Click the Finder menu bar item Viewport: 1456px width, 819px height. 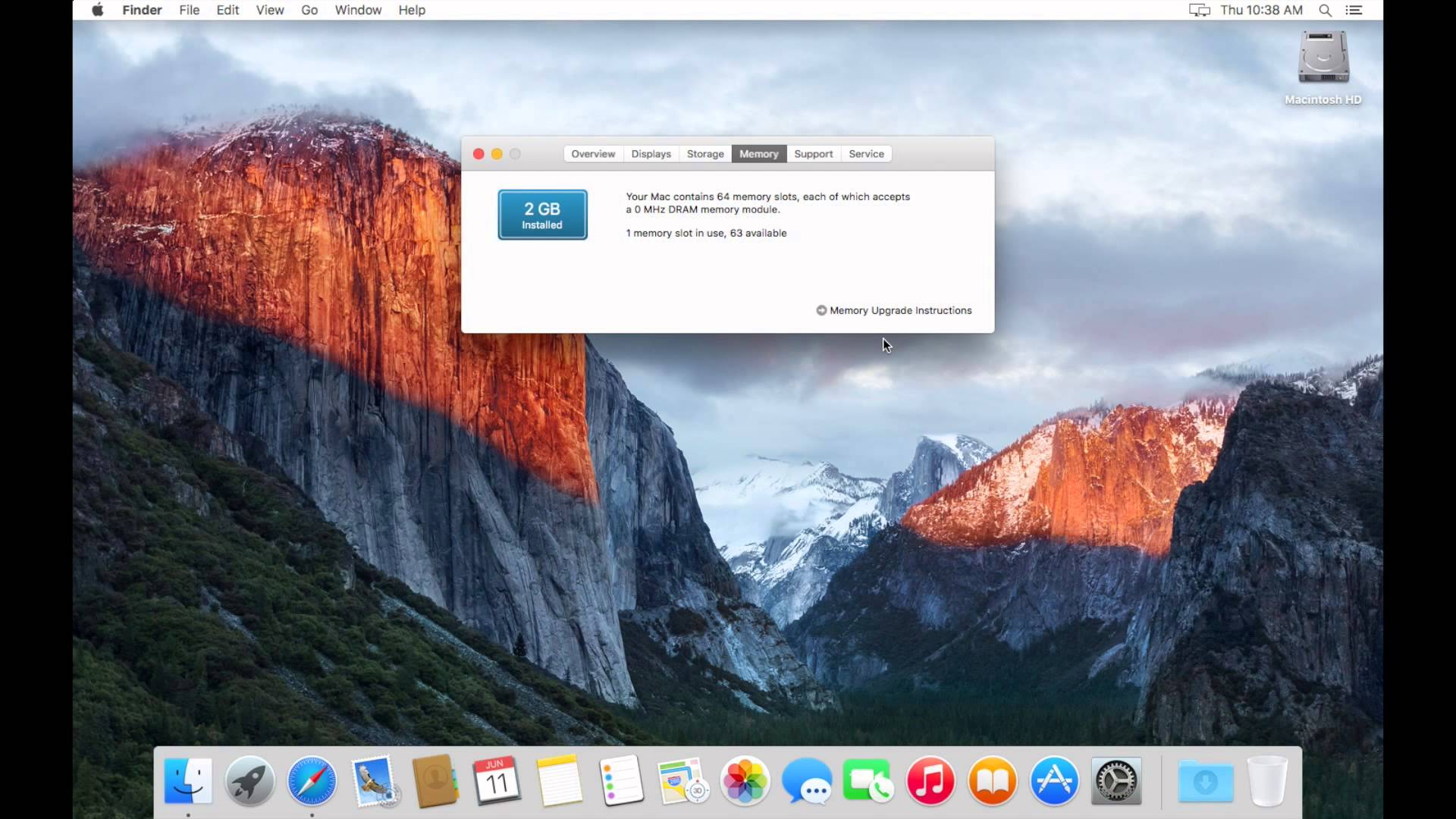142,10
